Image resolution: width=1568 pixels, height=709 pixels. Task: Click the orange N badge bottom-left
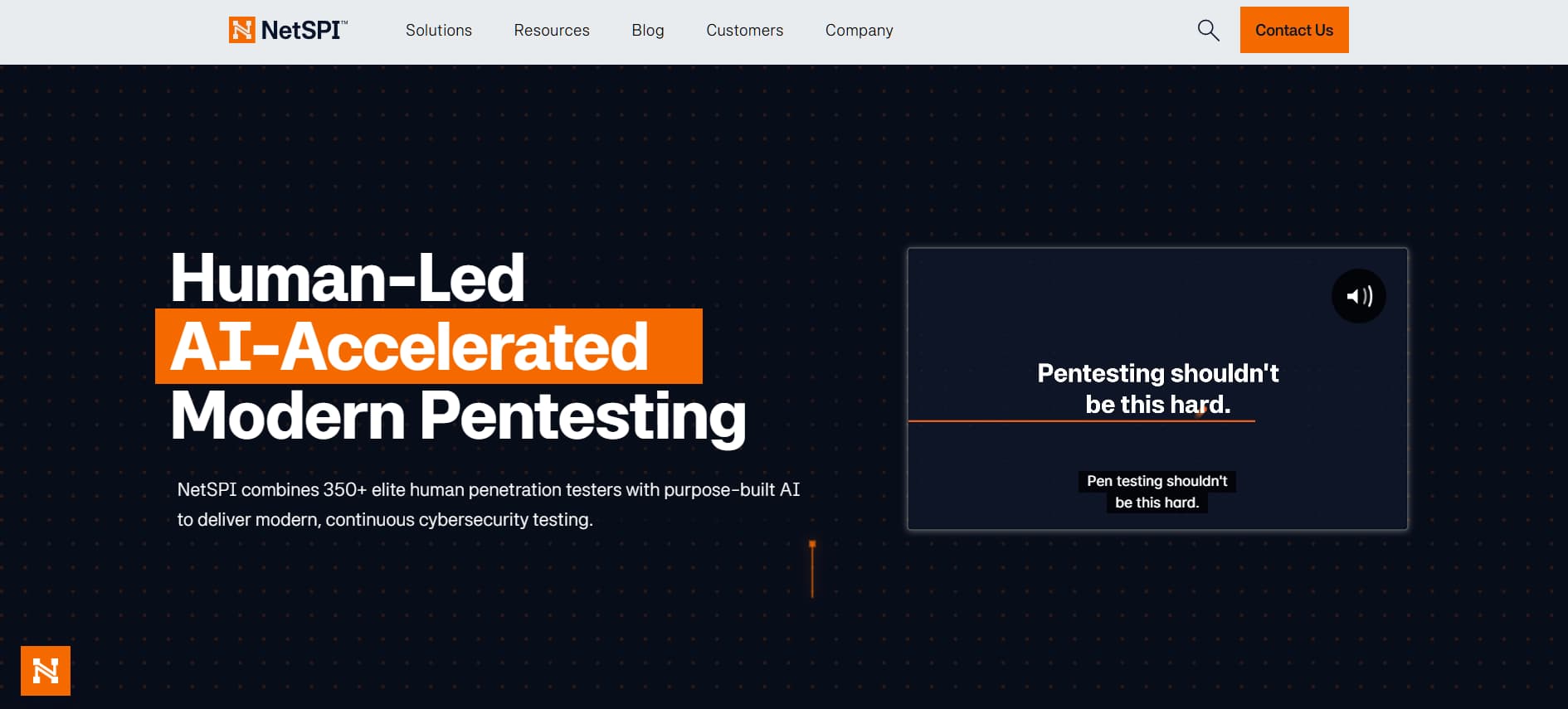tap(46, 671)
